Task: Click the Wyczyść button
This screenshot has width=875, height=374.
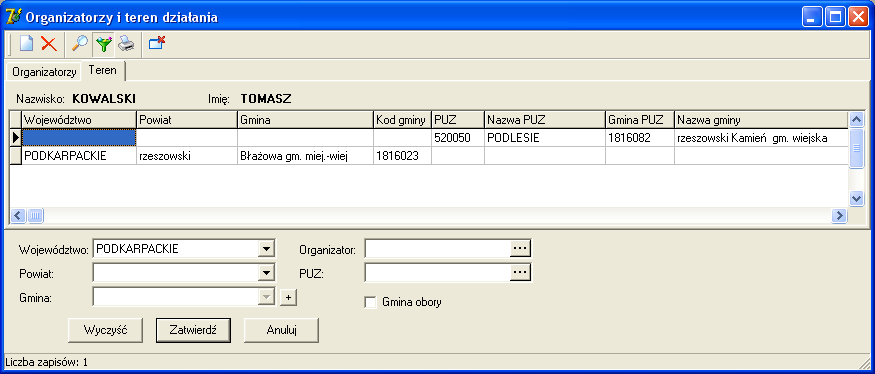Action: pos(105,330)
